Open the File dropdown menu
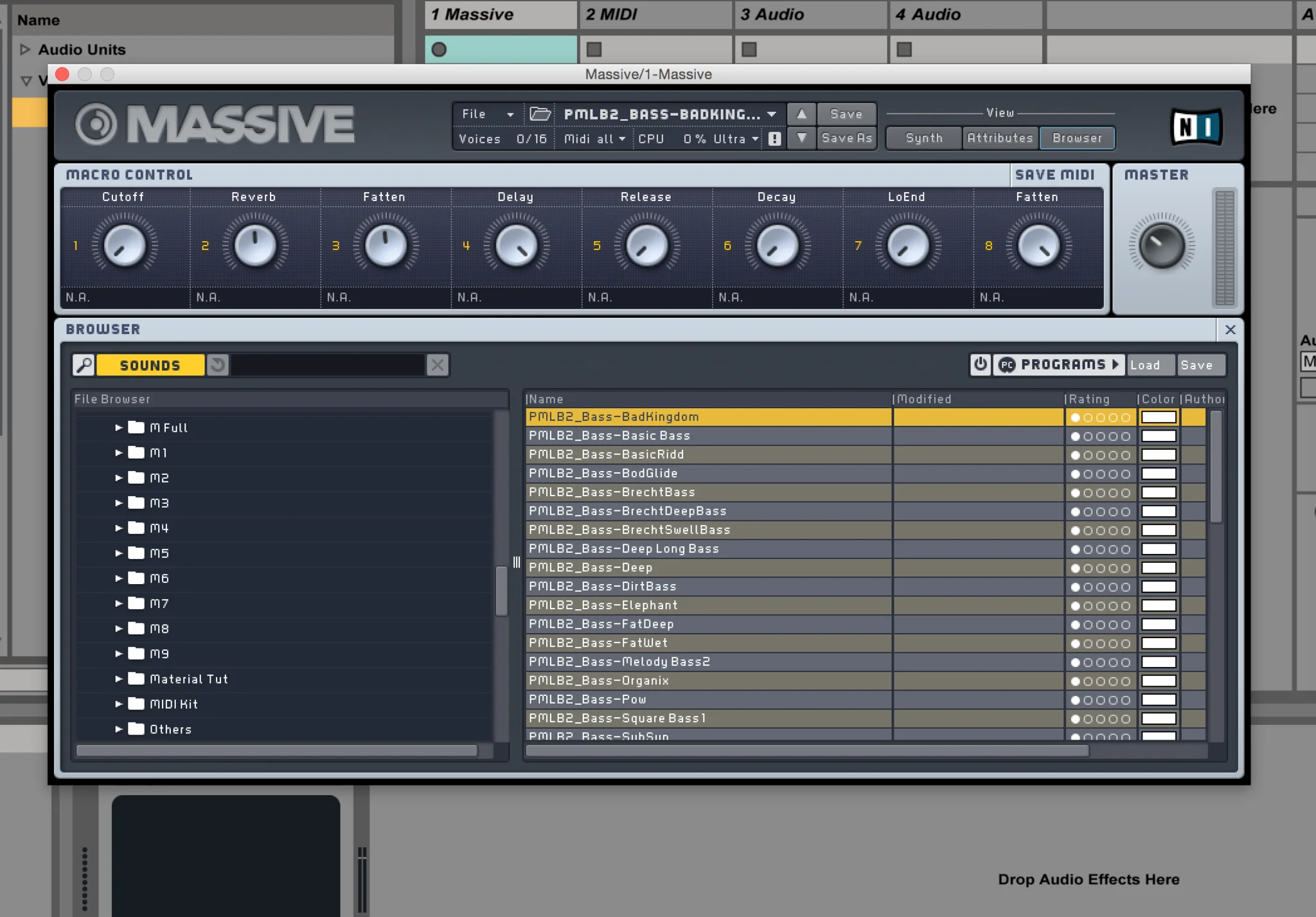The width and height of the screenshot is (1316, 917). coord(488,114)
